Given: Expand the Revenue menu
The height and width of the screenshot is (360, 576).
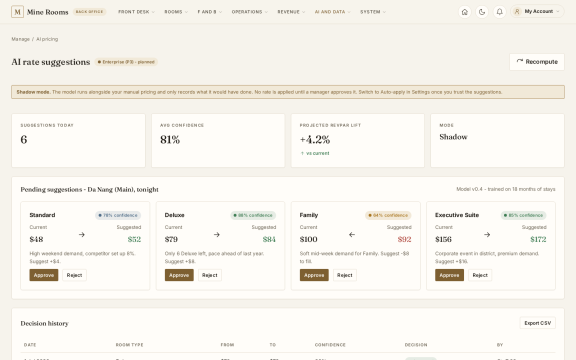Looking at the screenshot, I should (x=291, y=12).
